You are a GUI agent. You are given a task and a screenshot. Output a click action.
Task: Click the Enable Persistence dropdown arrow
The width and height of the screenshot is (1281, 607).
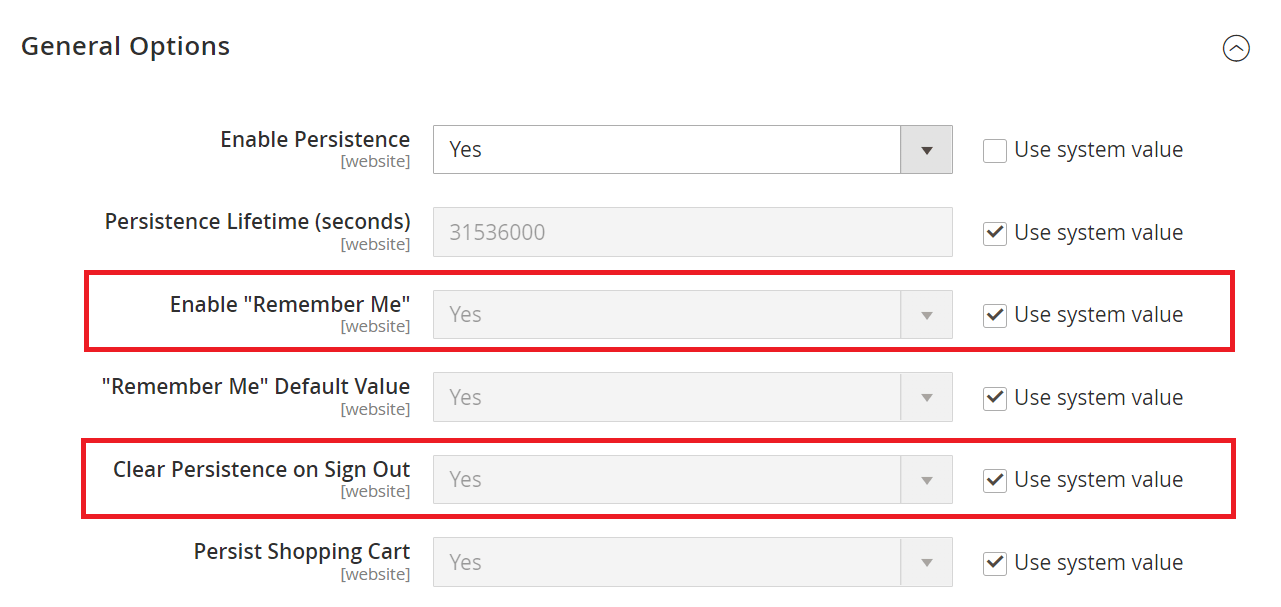coord(927,149)
